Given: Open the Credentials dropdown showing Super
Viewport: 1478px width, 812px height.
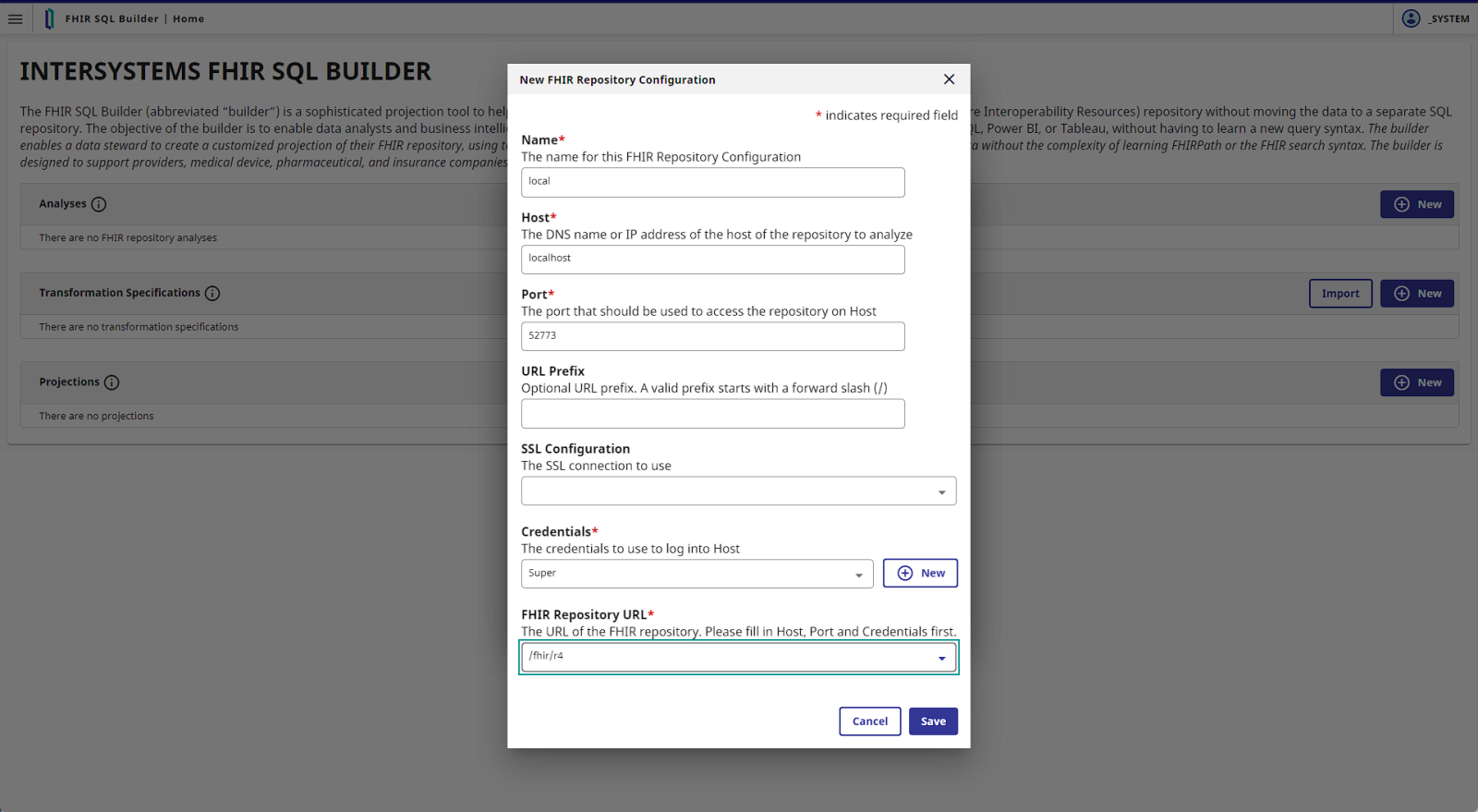Looking at the screenshot, I should [858, 575].
